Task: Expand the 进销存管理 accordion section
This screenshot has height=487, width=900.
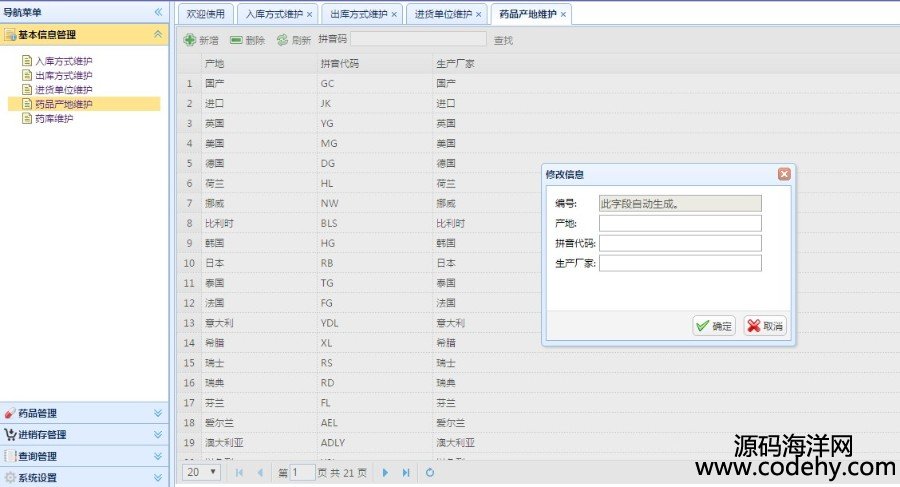Action: [x=157, y=435]
